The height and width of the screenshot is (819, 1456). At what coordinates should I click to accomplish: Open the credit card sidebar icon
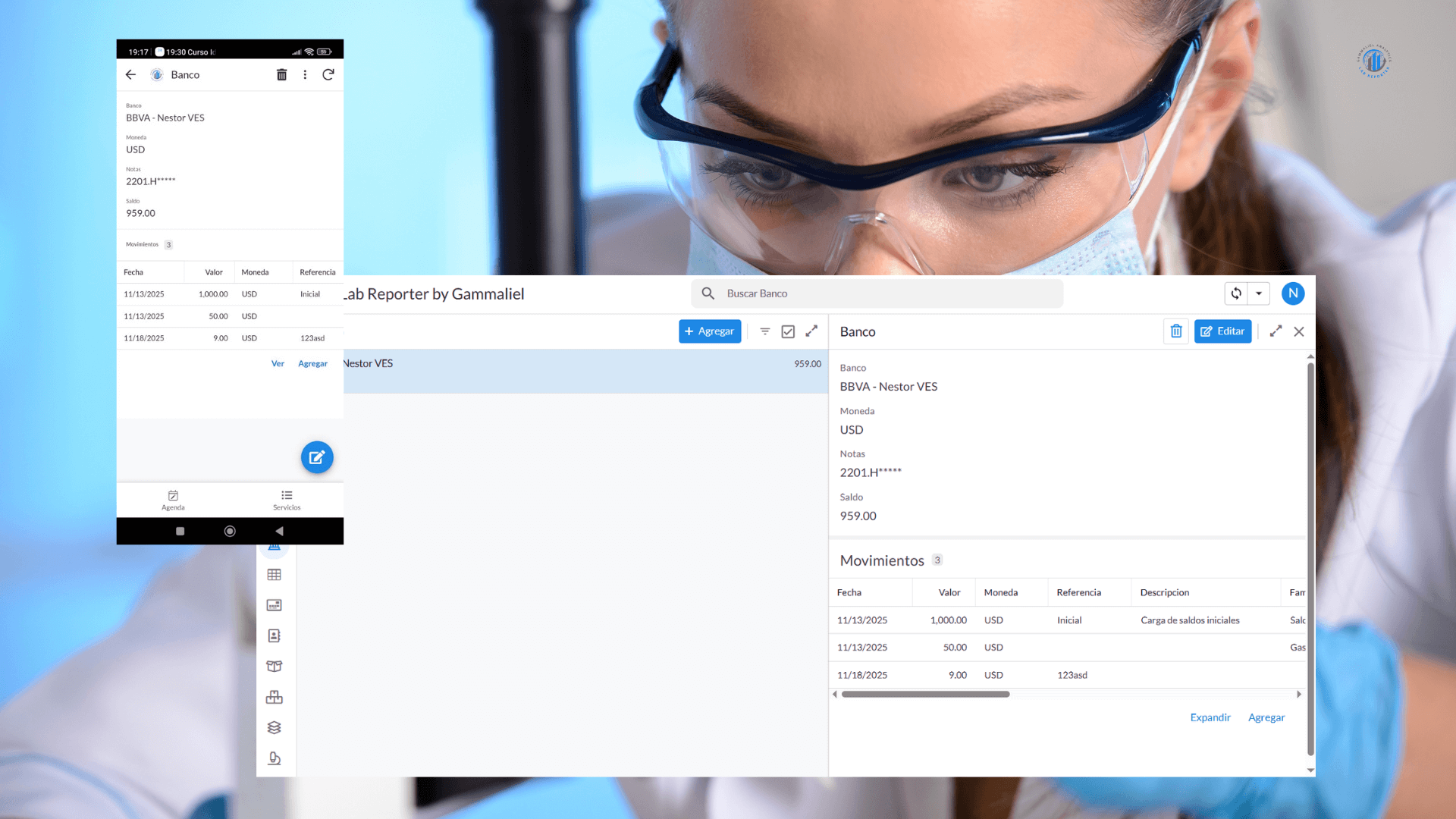275,605
